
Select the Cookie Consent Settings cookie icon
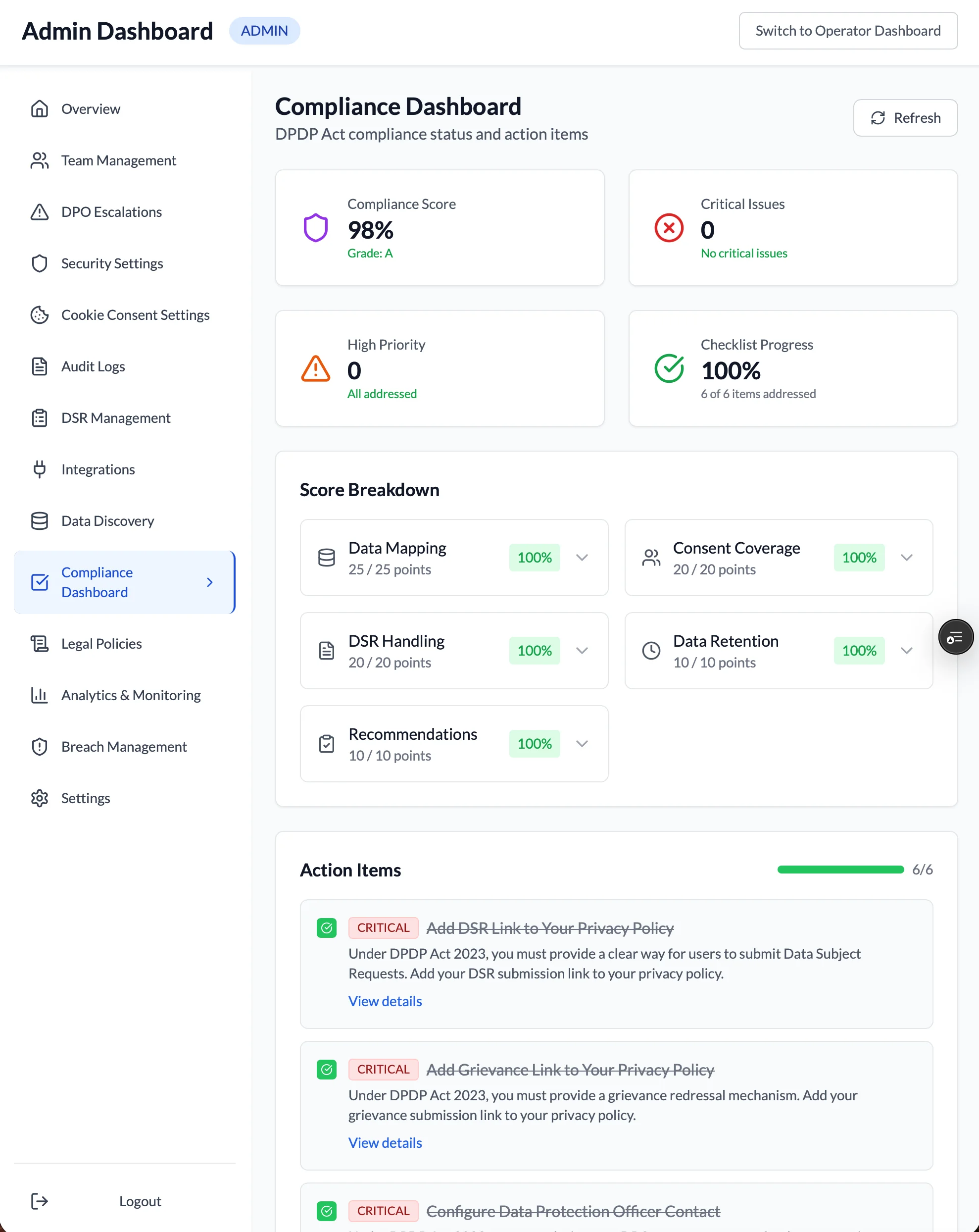(x=39, y=315)
